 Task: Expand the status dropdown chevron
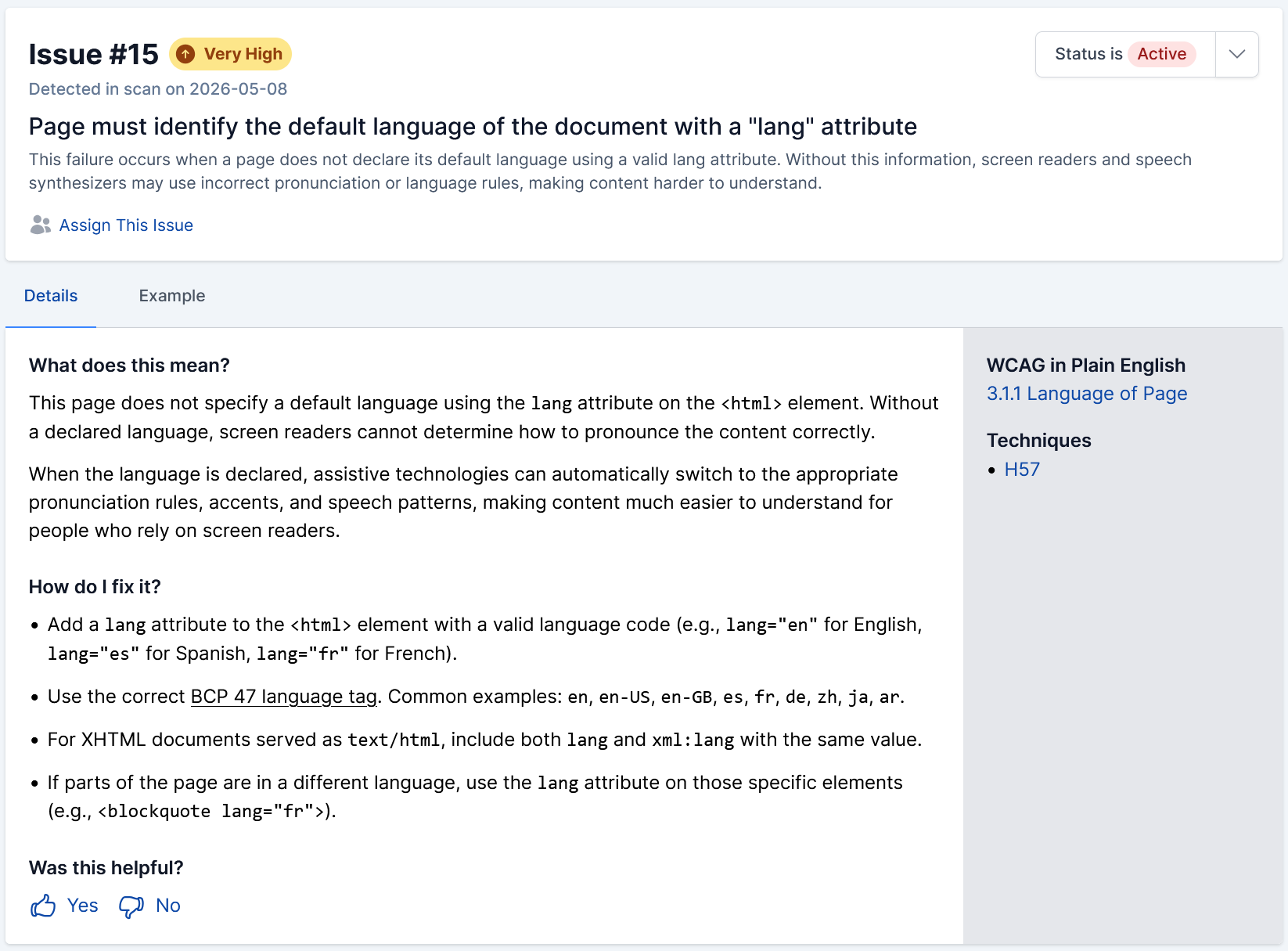[x=1237, y=54]
